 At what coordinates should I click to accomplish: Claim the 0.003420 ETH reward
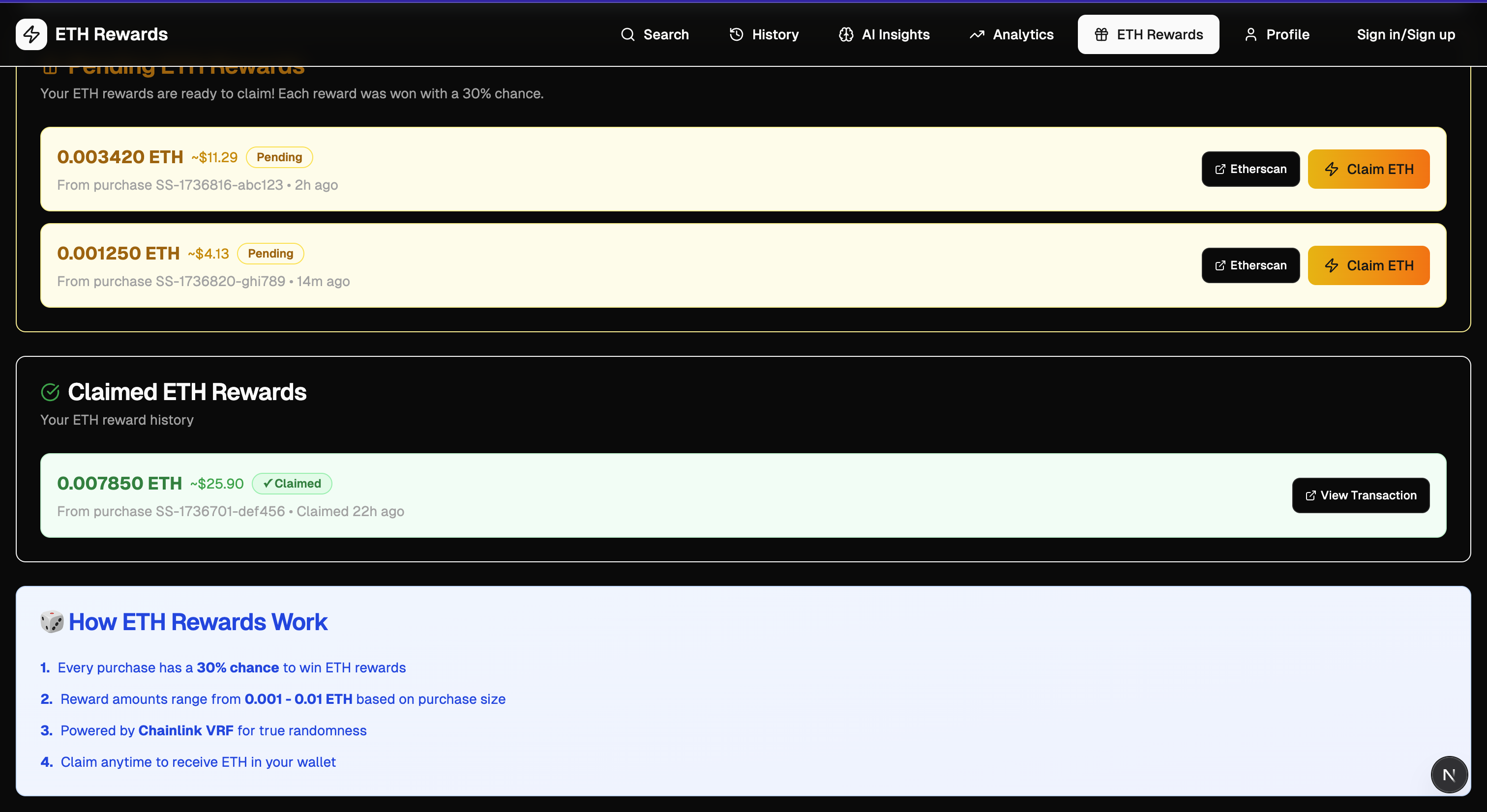coord(1368,169)
